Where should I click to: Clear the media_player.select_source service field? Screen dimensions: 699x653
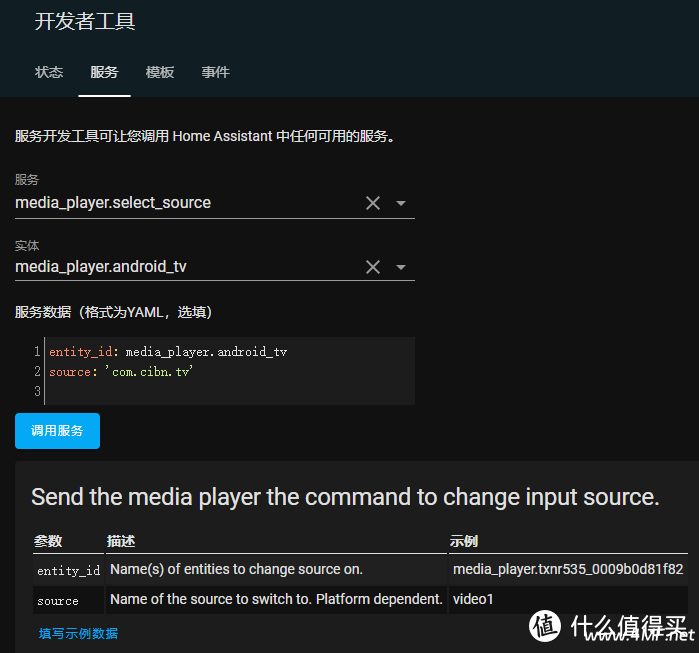pyautogui.click(x=373, y=203)
